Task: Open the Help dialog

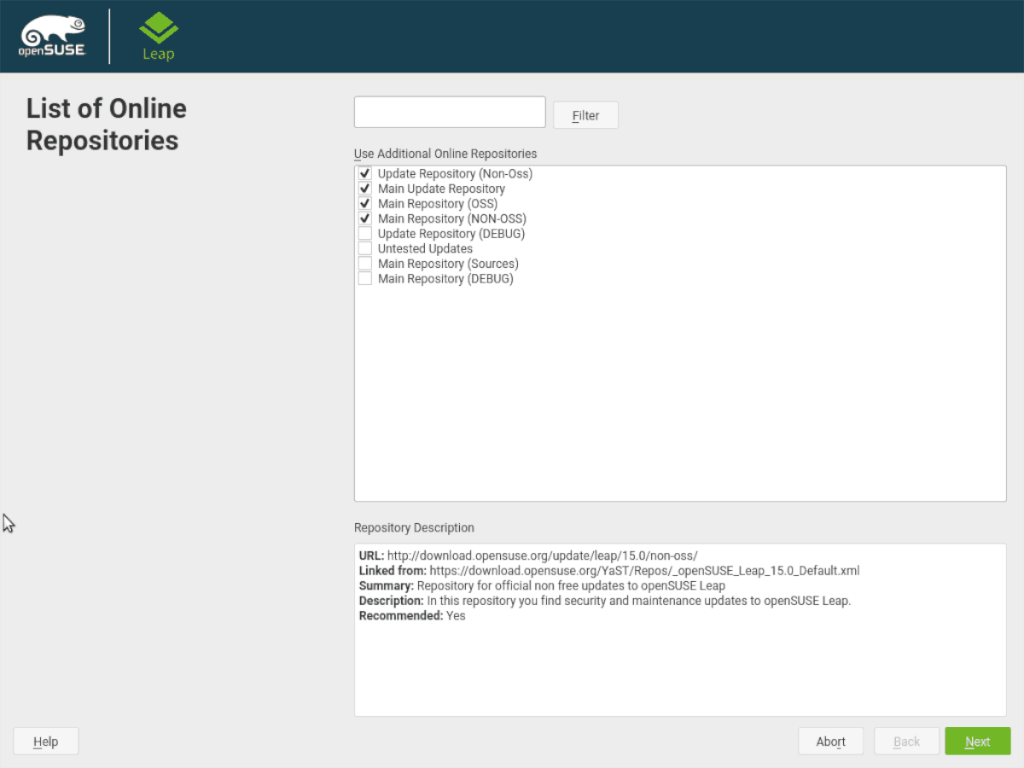Action: (x=45, y=741)
